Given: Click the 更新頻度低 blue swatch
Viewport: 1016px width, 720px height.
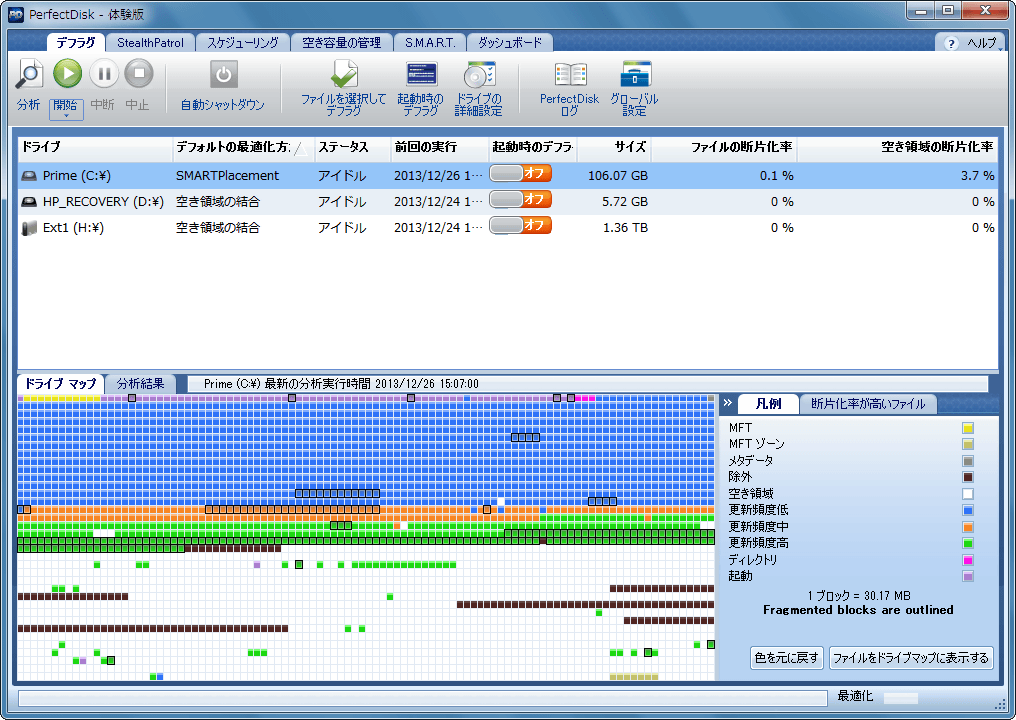Looking at the screenshot, I should click(x=967, y=510).
